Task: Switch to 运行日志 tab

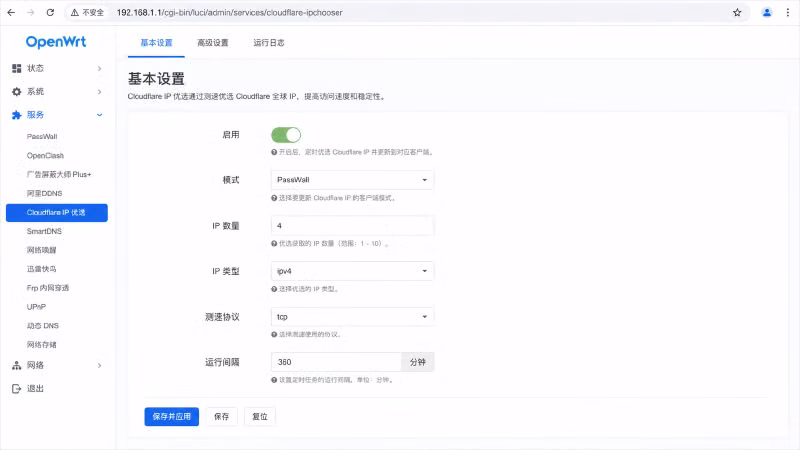Action: [x=269, y=43]
